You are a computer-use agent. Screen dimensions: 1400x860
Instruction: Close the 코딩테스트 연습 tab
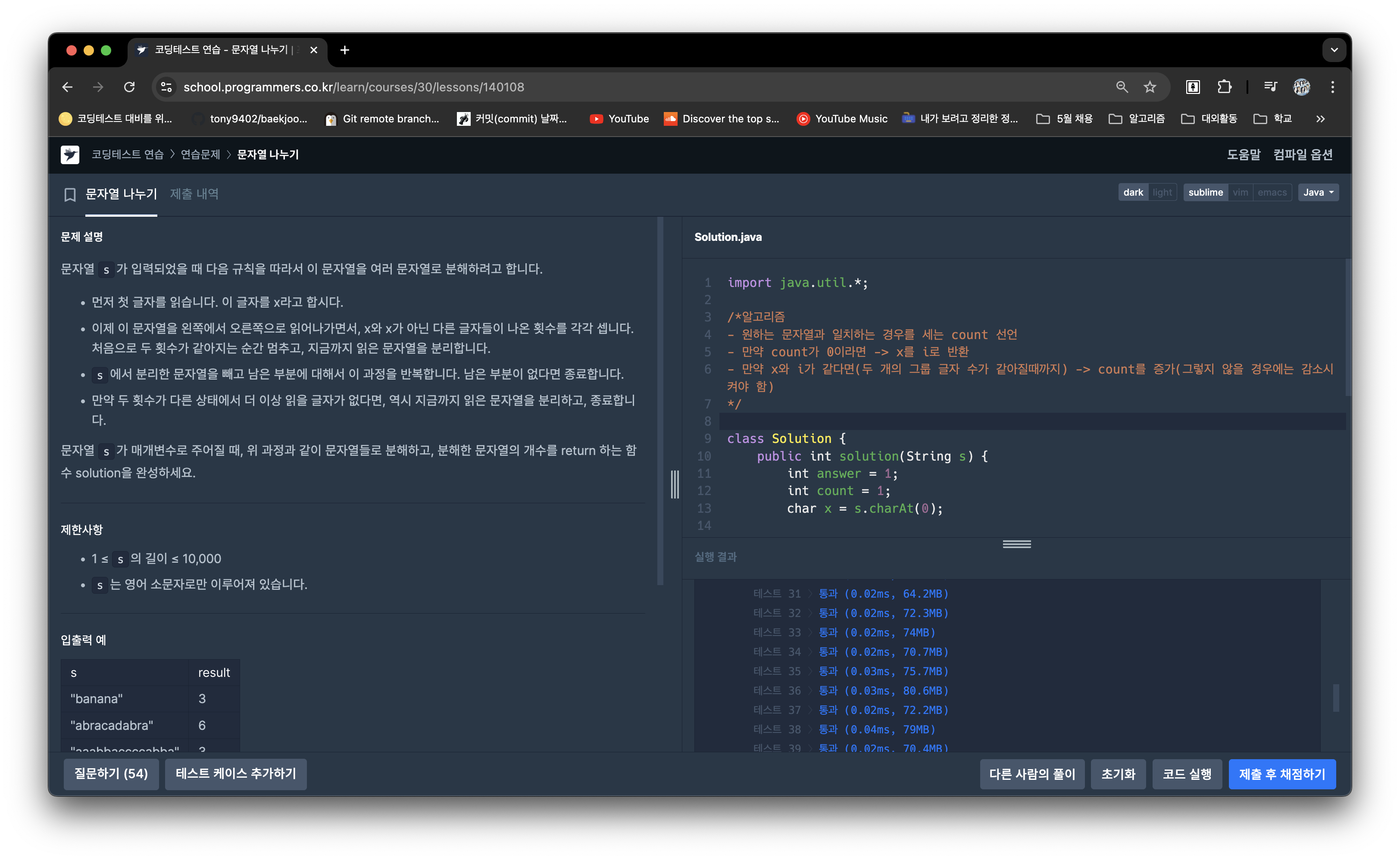(x=313, y=50)
